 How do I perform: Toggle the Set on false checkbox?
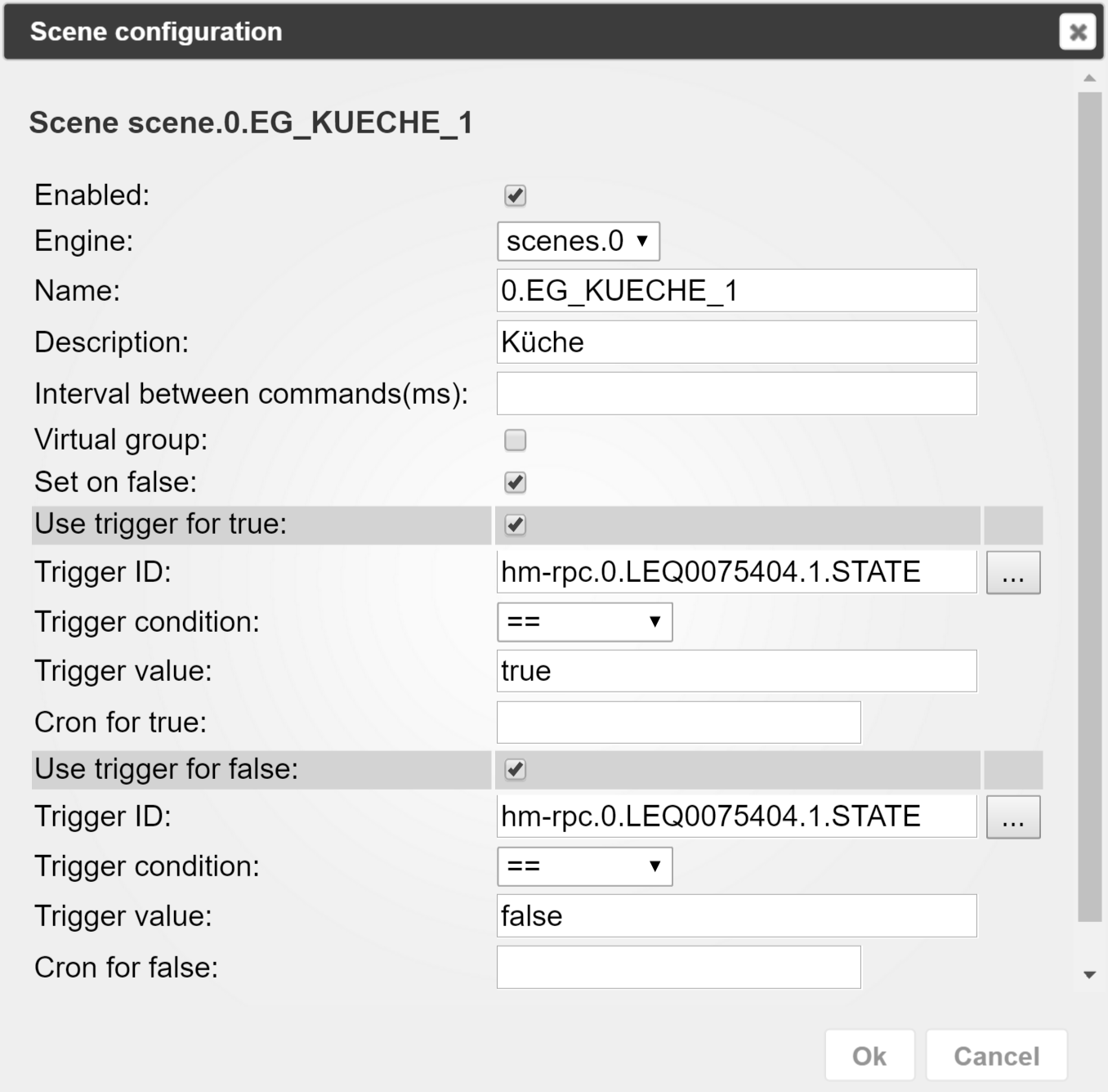click(515, 482)
